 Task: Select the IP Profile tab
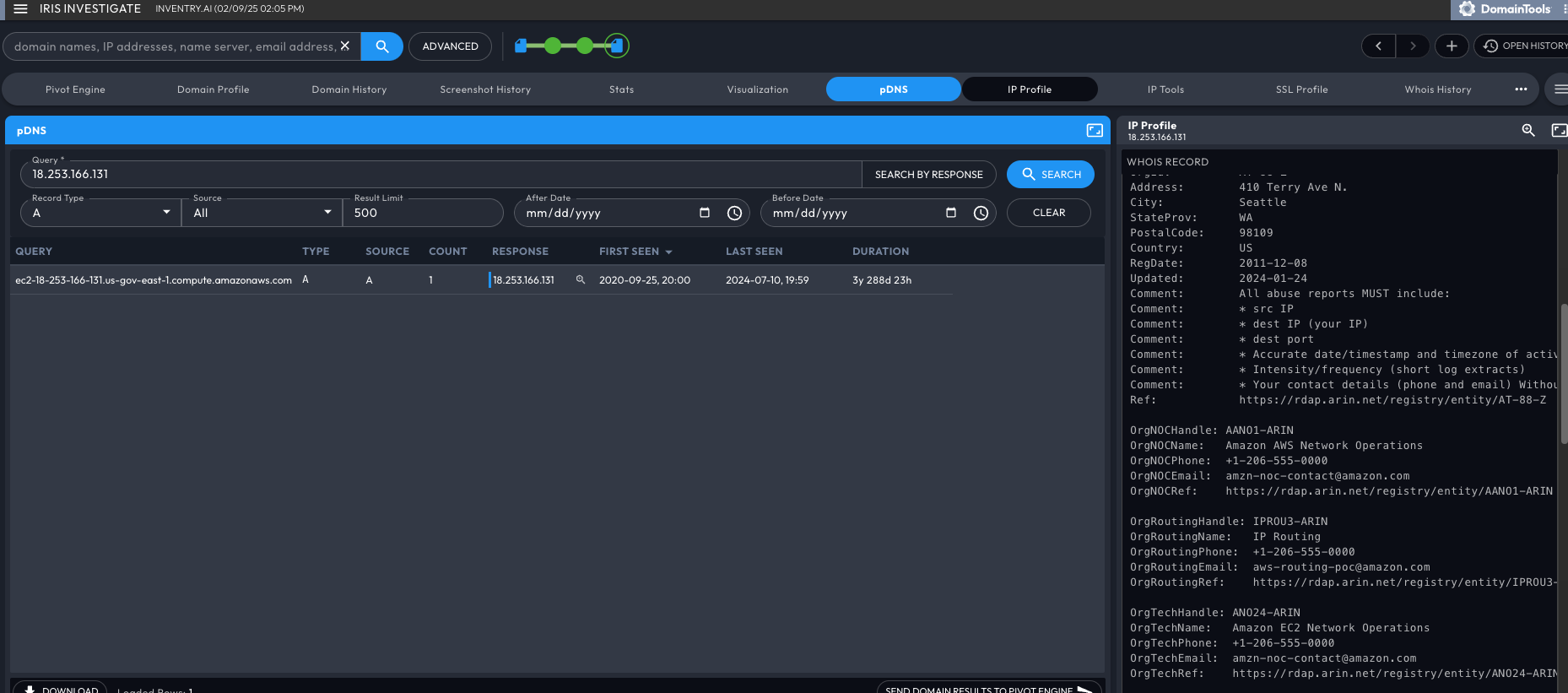[x=1030, y=89]
